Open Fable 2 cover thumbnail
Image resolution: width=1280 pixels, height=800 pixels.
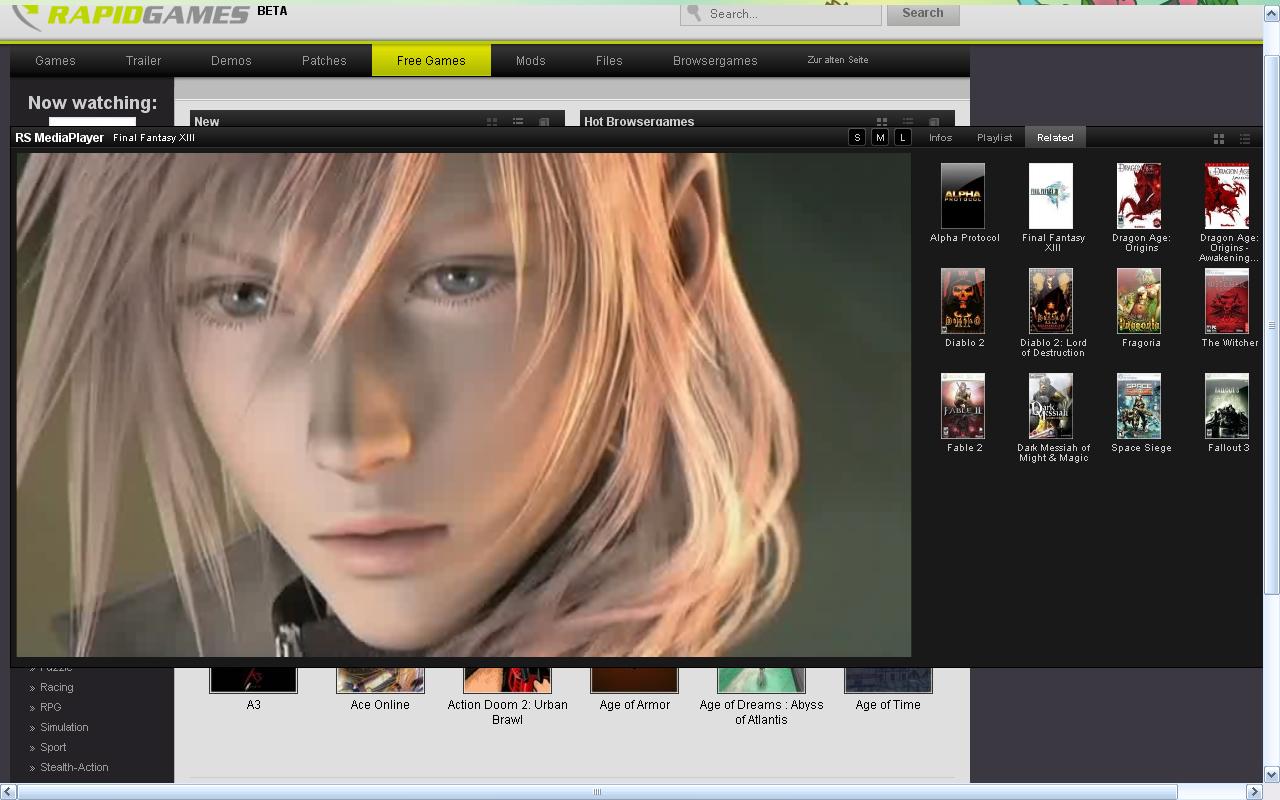pyautogui.click(x=963, y=406)
